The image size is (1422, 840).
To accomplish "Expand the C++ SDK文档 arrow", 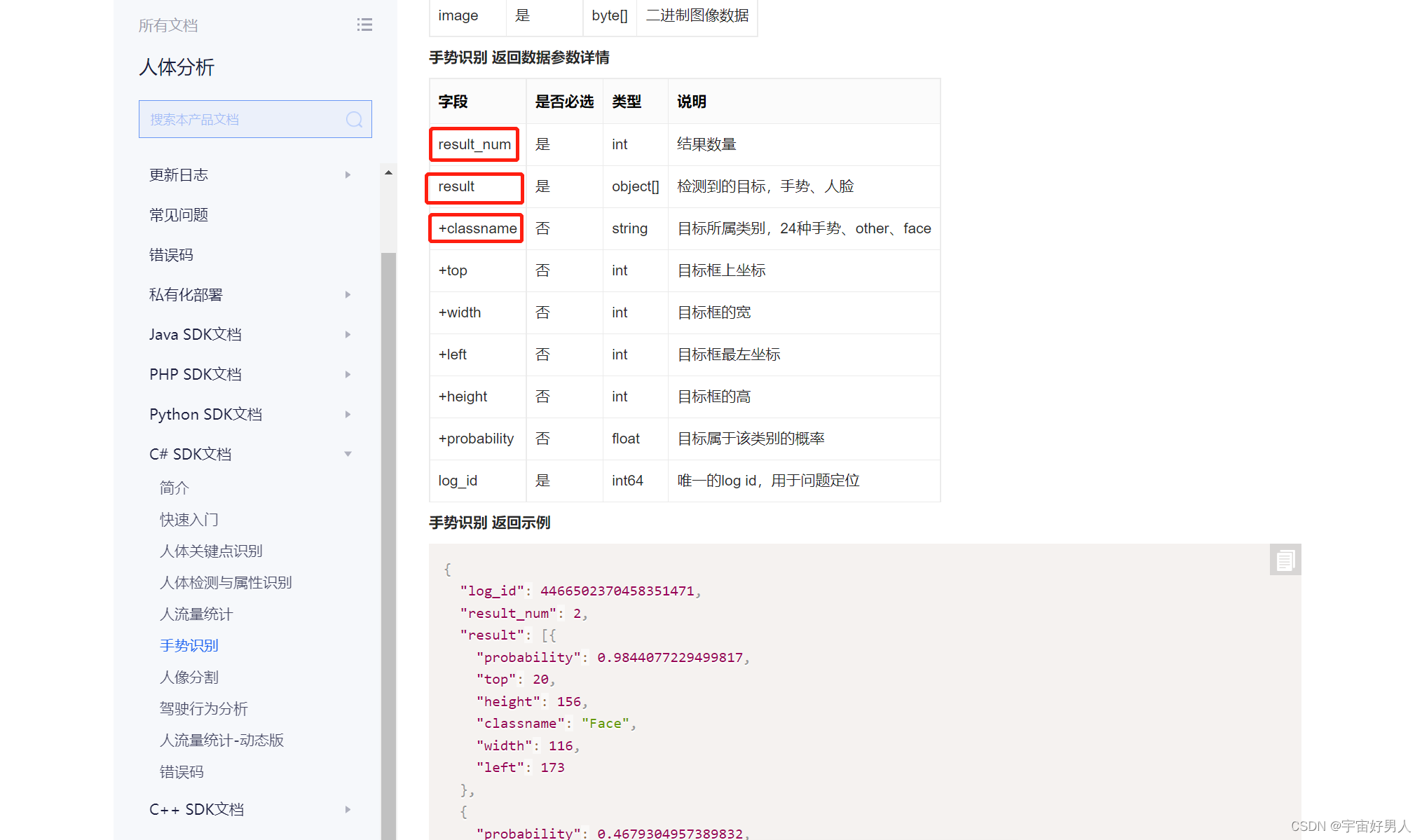I will 348,809.
